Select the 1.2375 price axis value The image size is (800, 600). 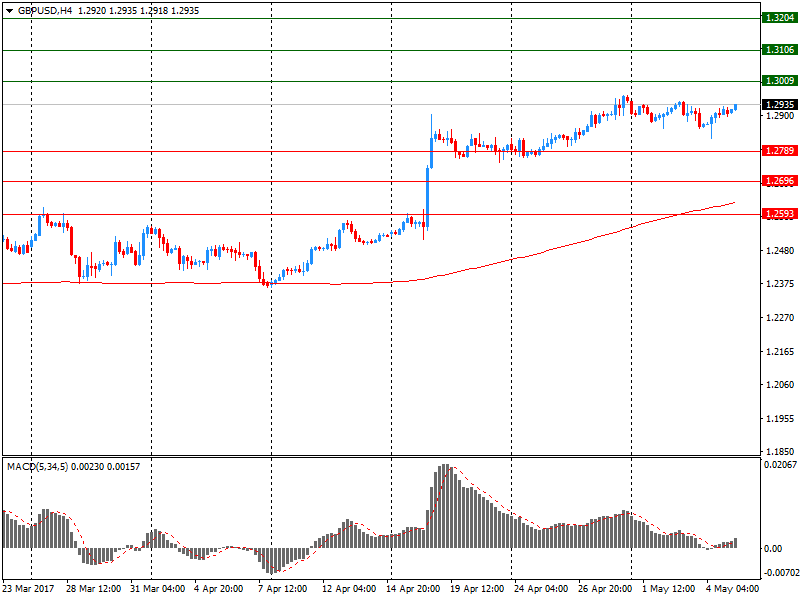(780, 284)
